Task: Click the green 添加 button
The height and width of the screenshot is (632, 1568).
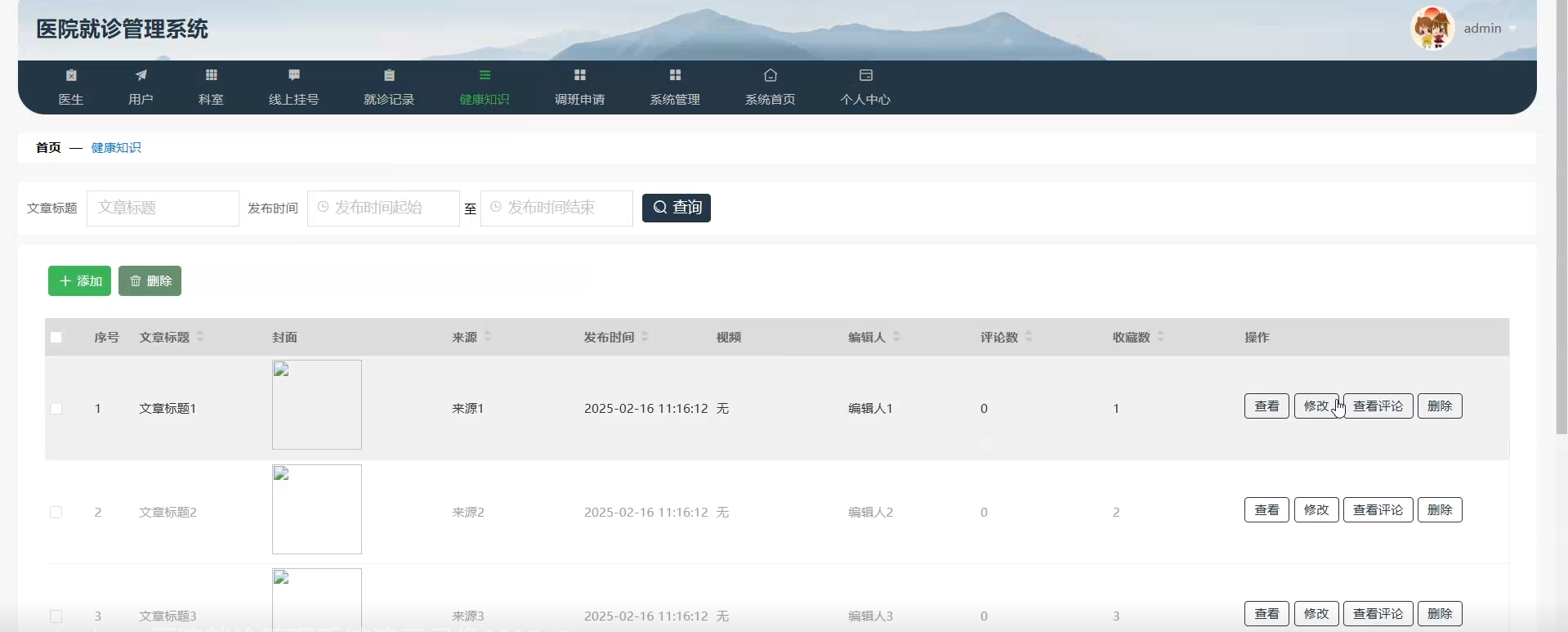Action: tap(79, 280)
